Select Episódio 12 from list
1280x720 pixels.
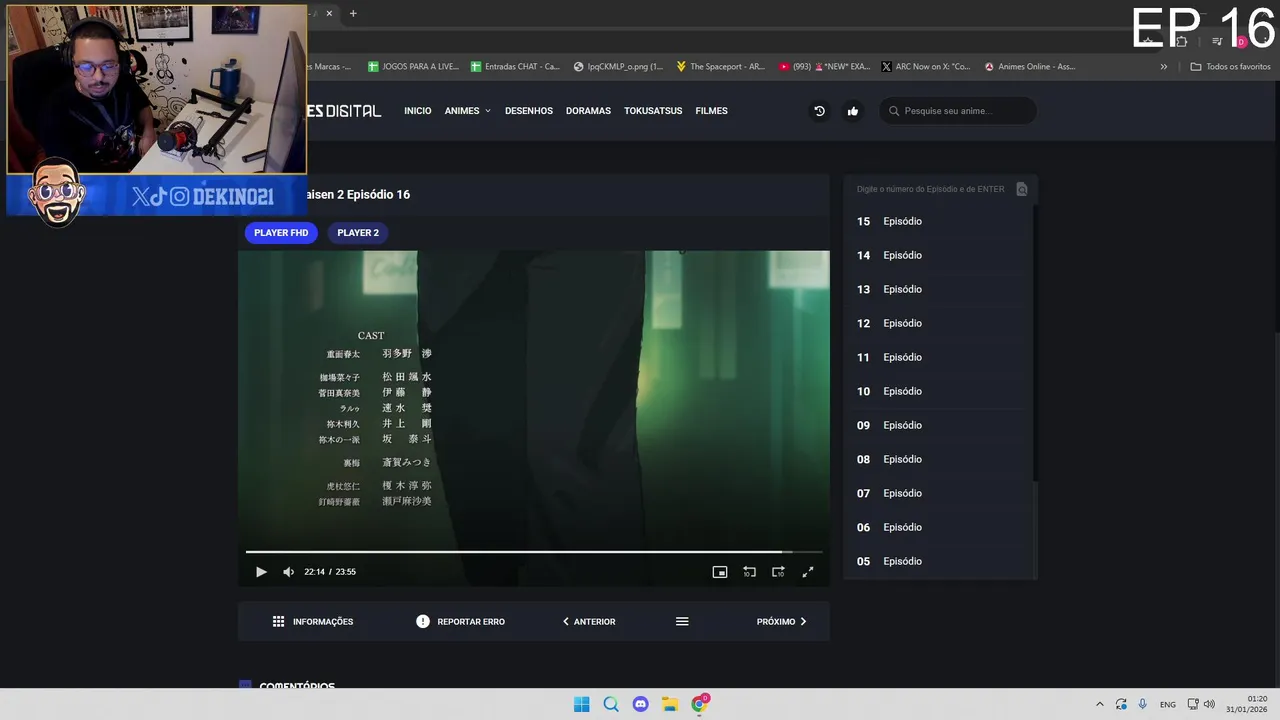(x=938, y=323)
